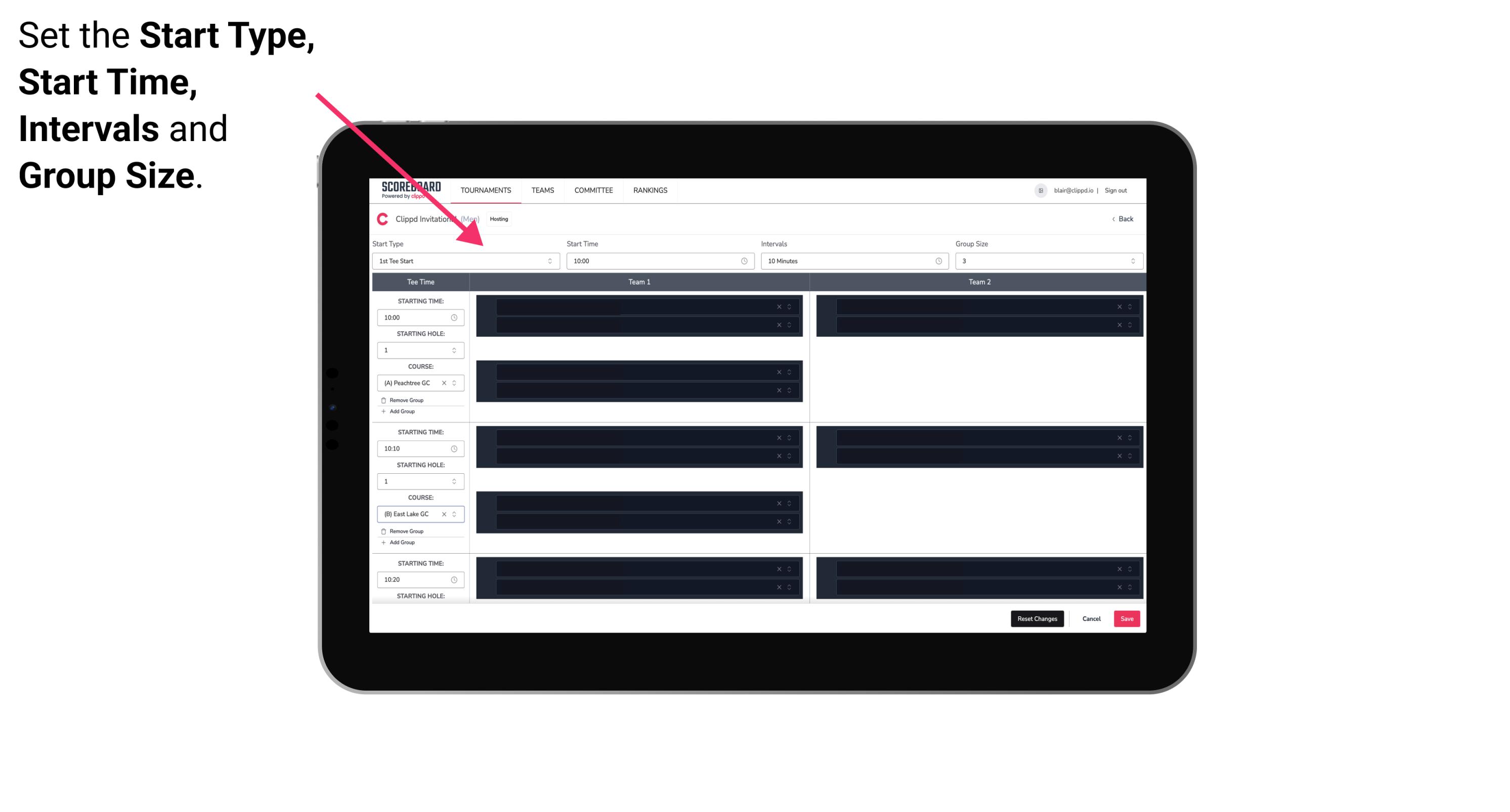
Task: Click the Save button
Action: pos(1127,618)
